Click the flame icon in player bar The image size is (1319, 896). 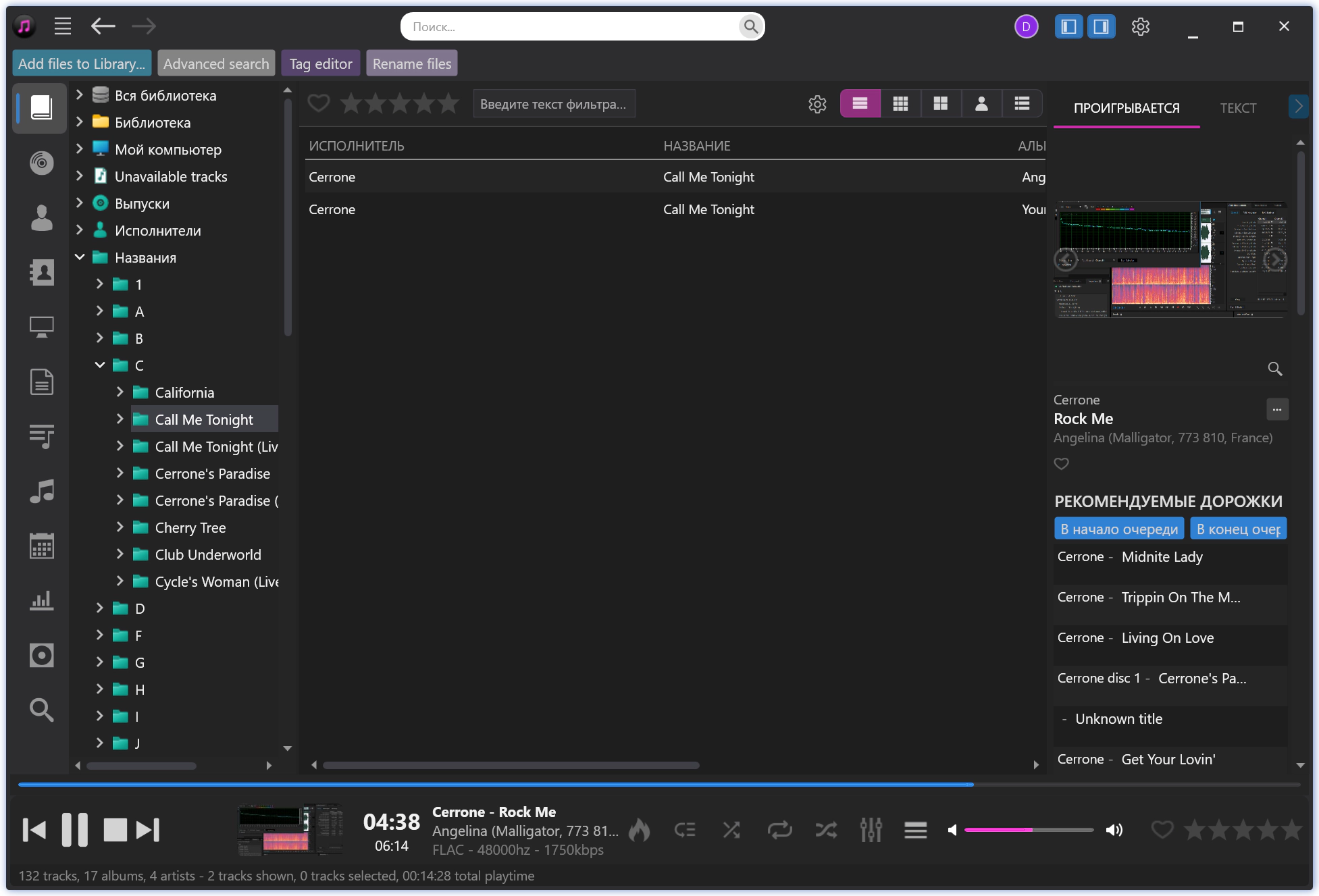(639, 830)
